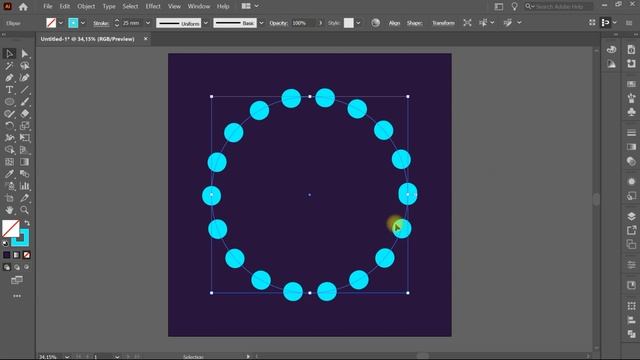Select the Blend tool

(x=24, y=174)
